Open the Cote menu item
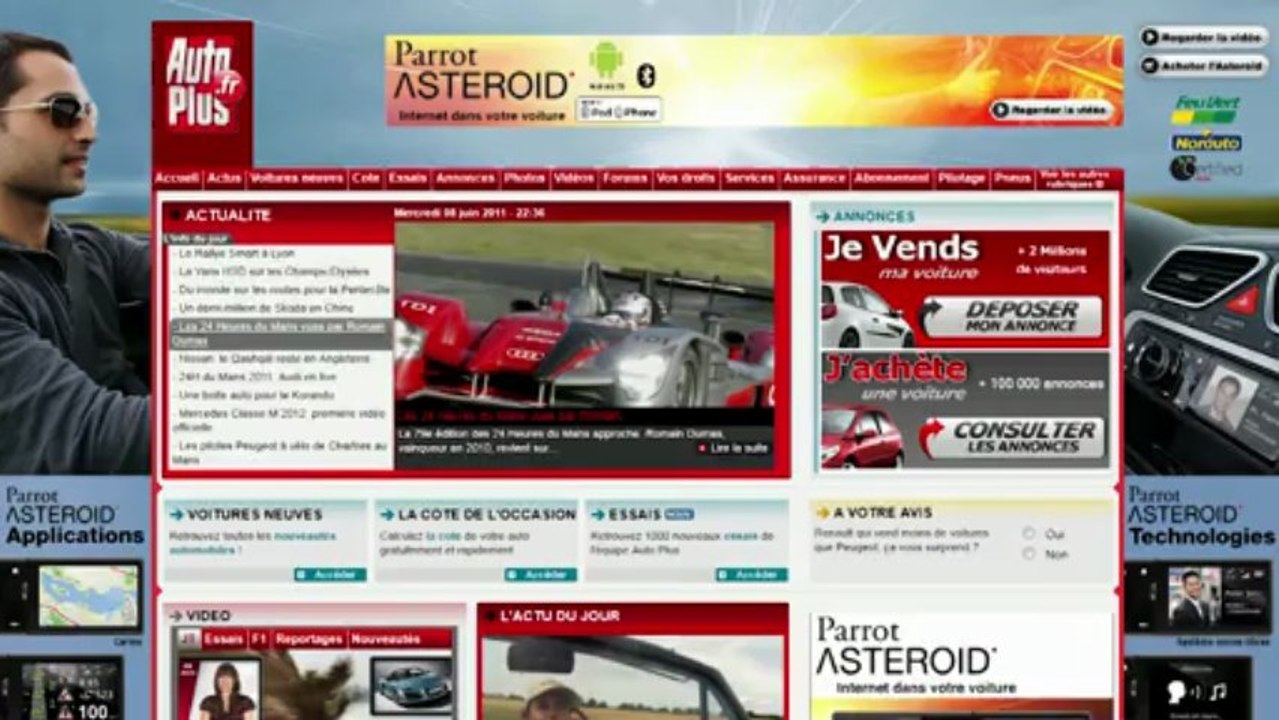 point(365,178)
